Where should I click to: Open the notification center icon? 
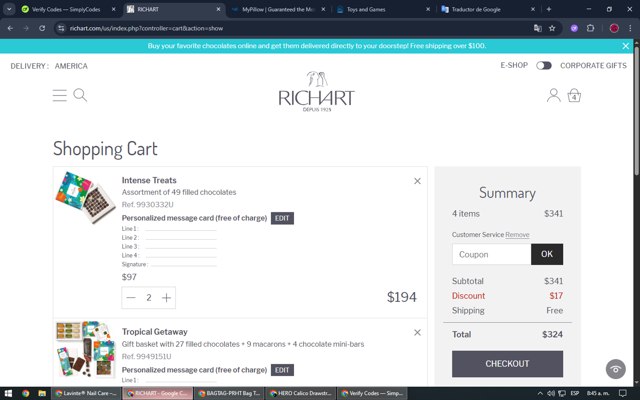coord(622,393)
